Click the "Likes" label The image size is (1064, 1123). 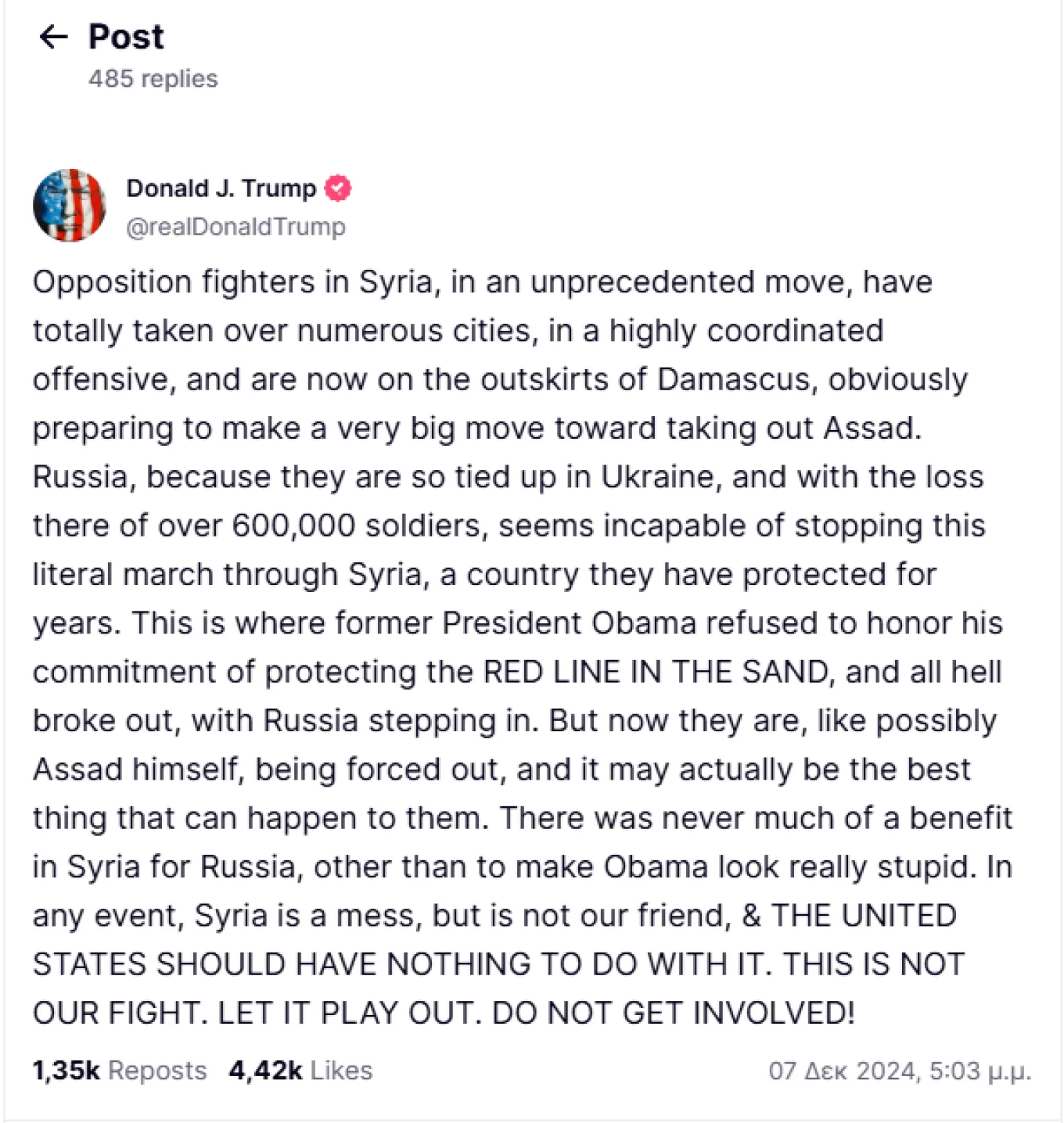tap(341, 1070)
